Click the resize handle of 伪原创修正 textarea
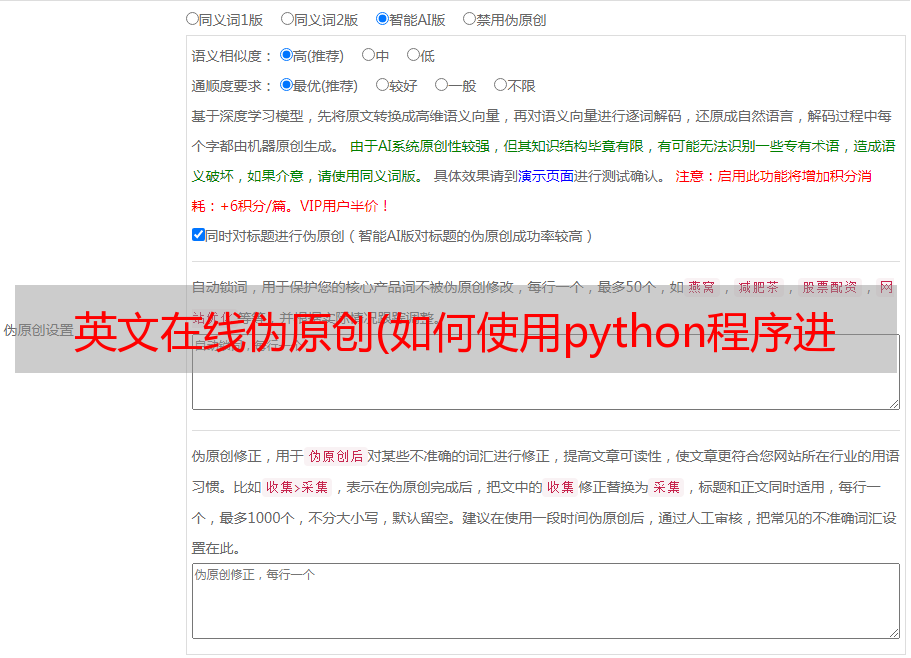 [x=894, y=633]
